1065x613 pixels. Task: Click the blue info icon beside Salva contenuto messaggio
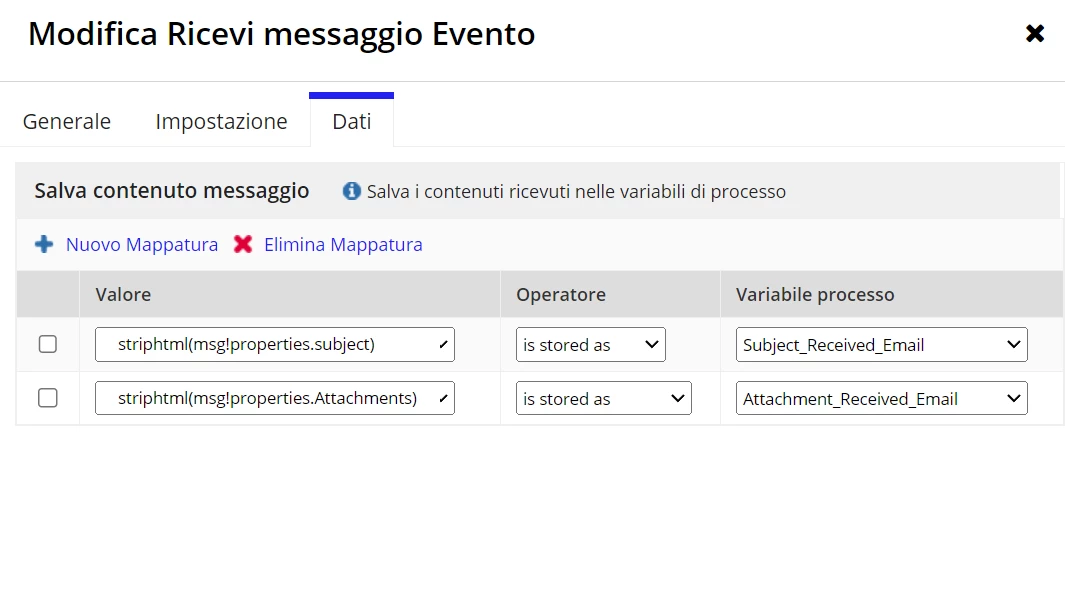point(351,191)
